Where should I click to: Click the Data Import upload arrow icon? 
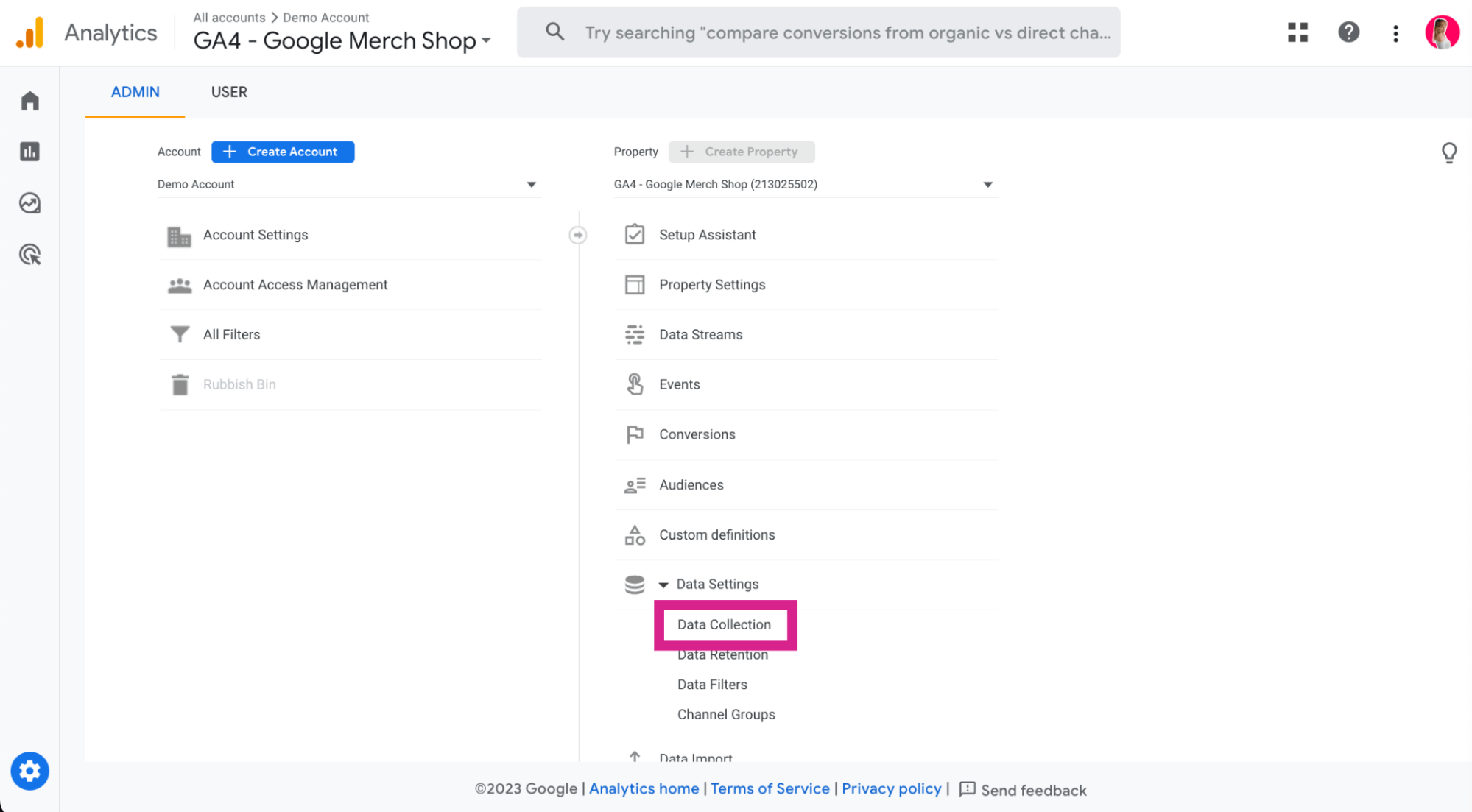coord(634,756)
